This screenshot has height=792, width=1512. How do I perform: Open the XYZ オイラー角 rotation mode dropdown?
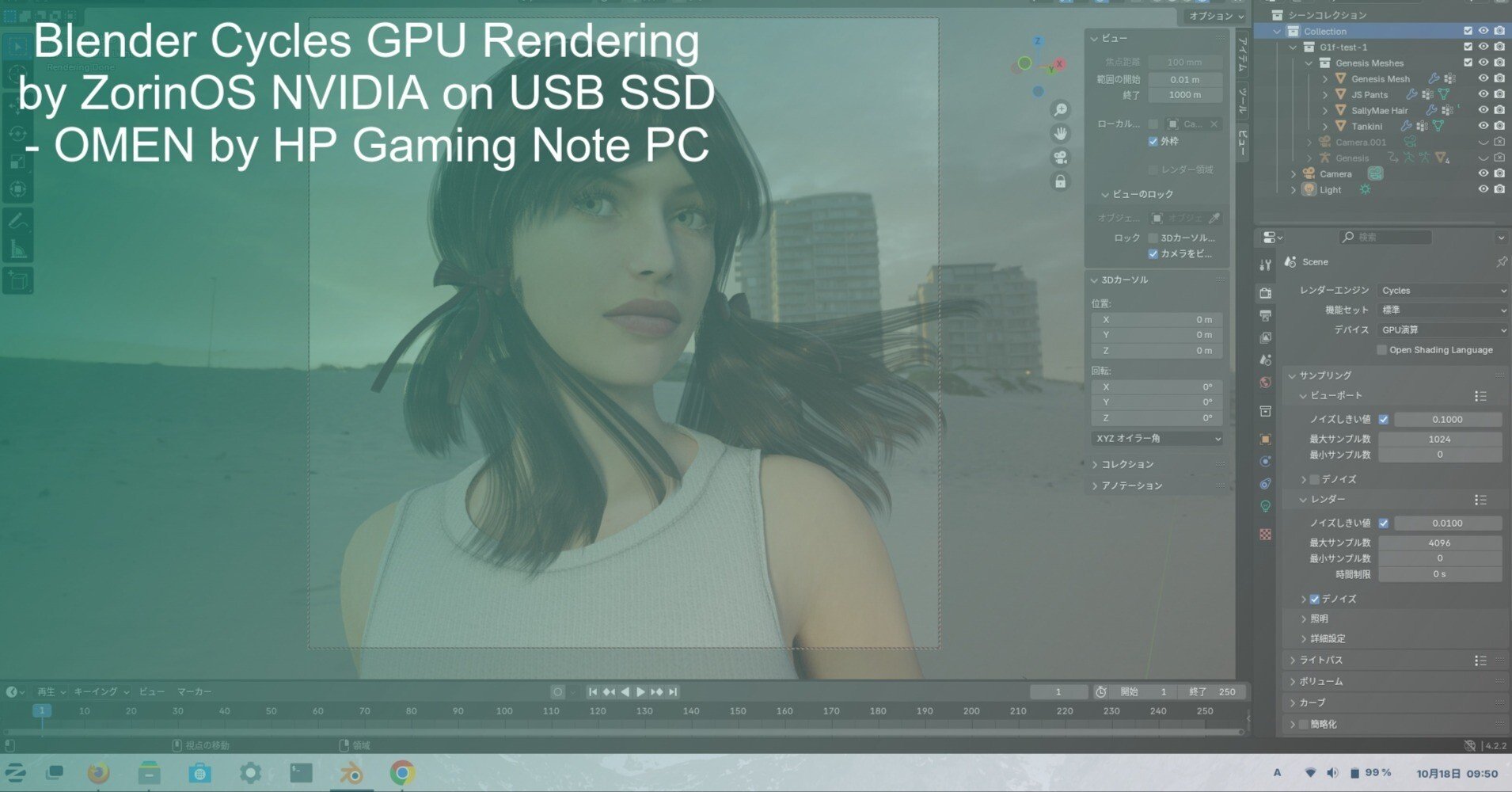click(x=1157, y=437)
